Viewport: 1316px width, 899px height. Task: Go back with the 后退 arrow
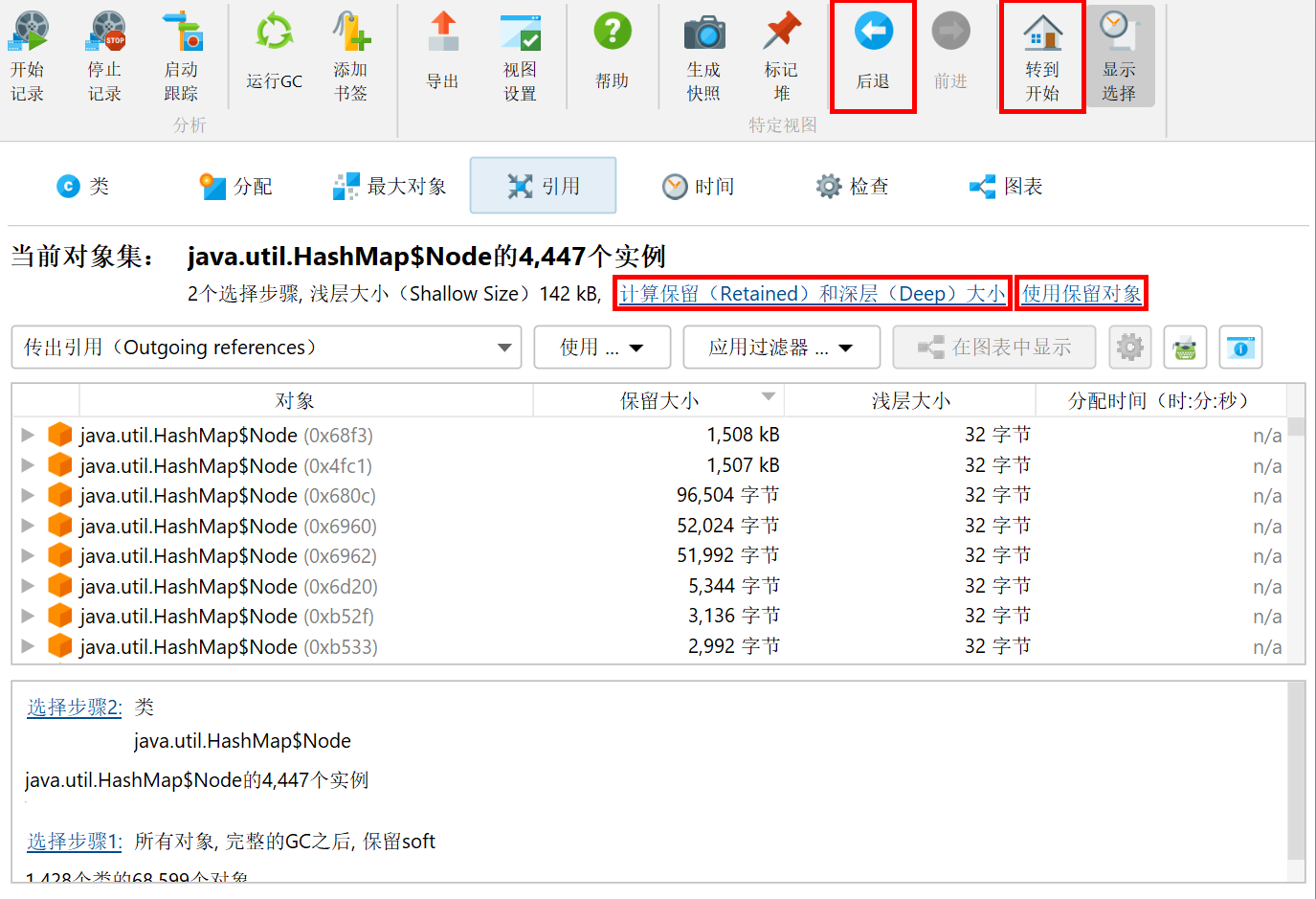click(873, 32)
